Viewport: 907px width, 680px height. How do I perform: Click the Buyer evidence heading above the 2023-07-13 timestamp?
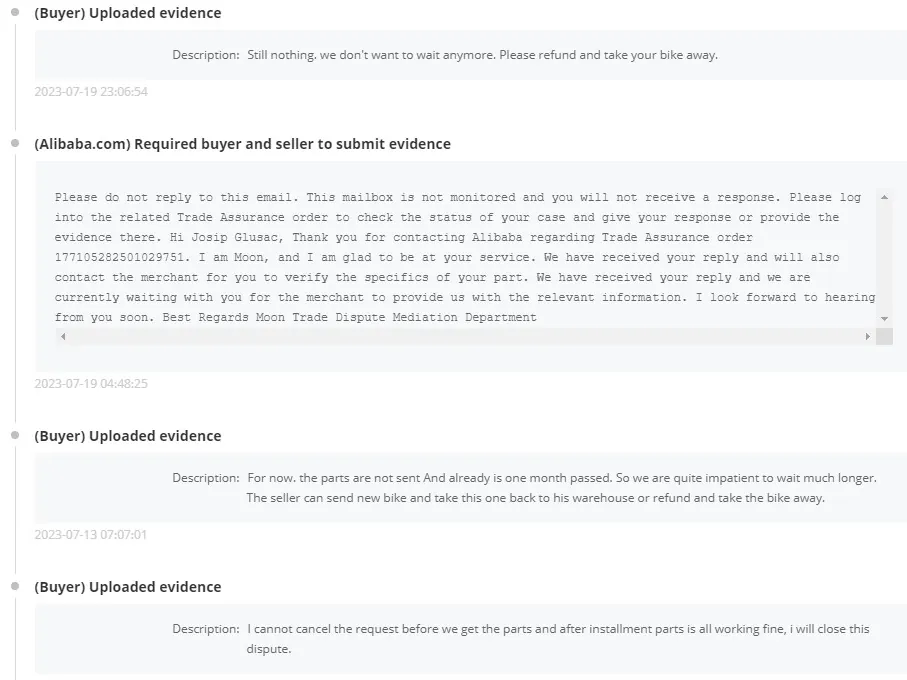pos(128,436)
